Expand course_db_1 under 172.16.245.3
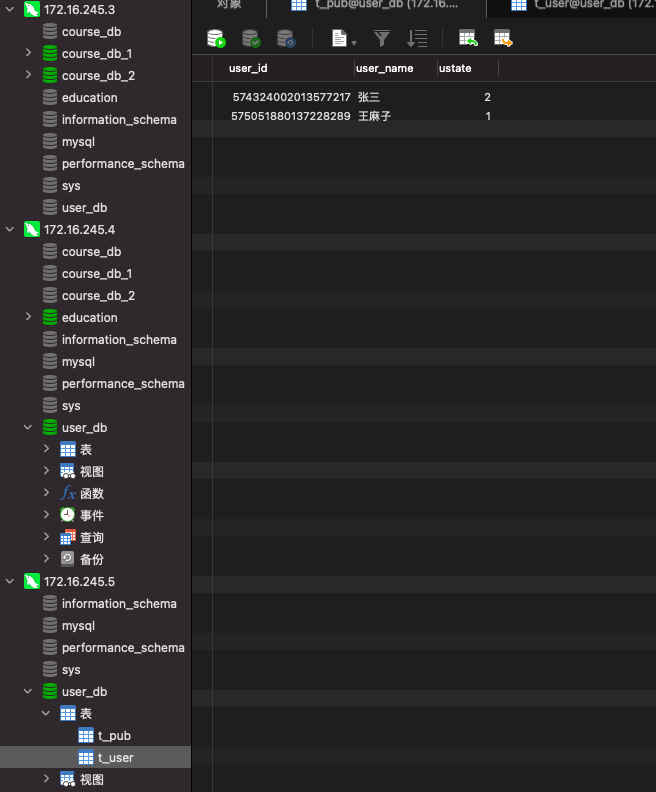This screenshot has height=792, width=656. coord(28,53)
